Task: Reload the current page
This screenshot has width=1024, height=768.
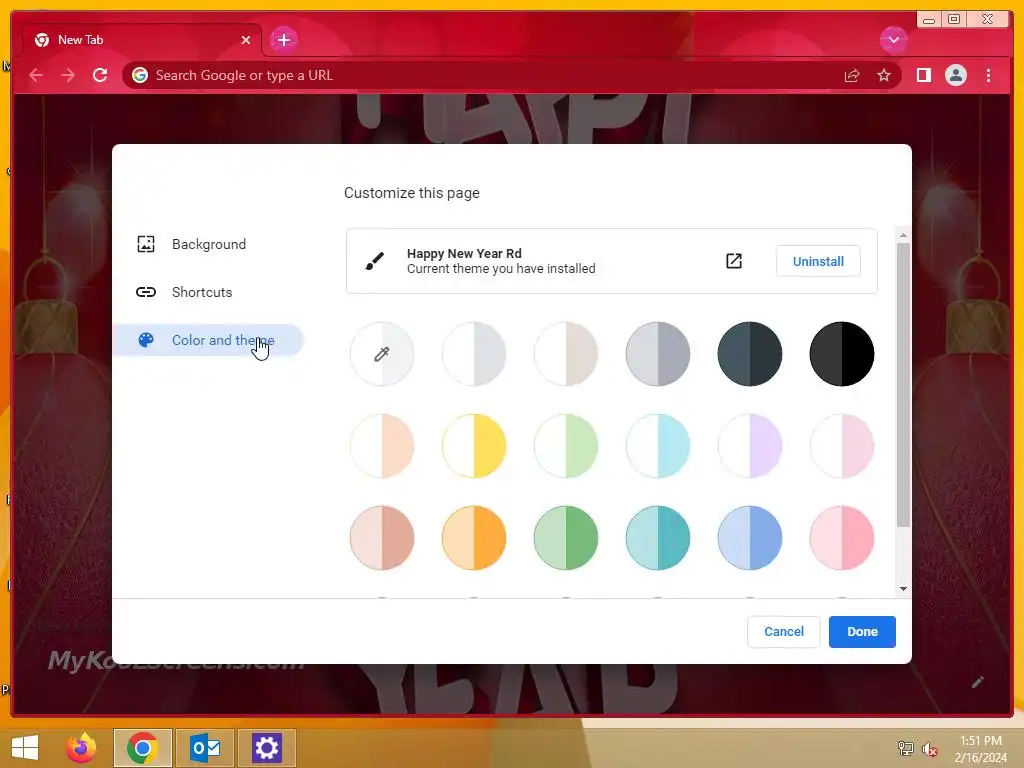Action: coord(100,76)
